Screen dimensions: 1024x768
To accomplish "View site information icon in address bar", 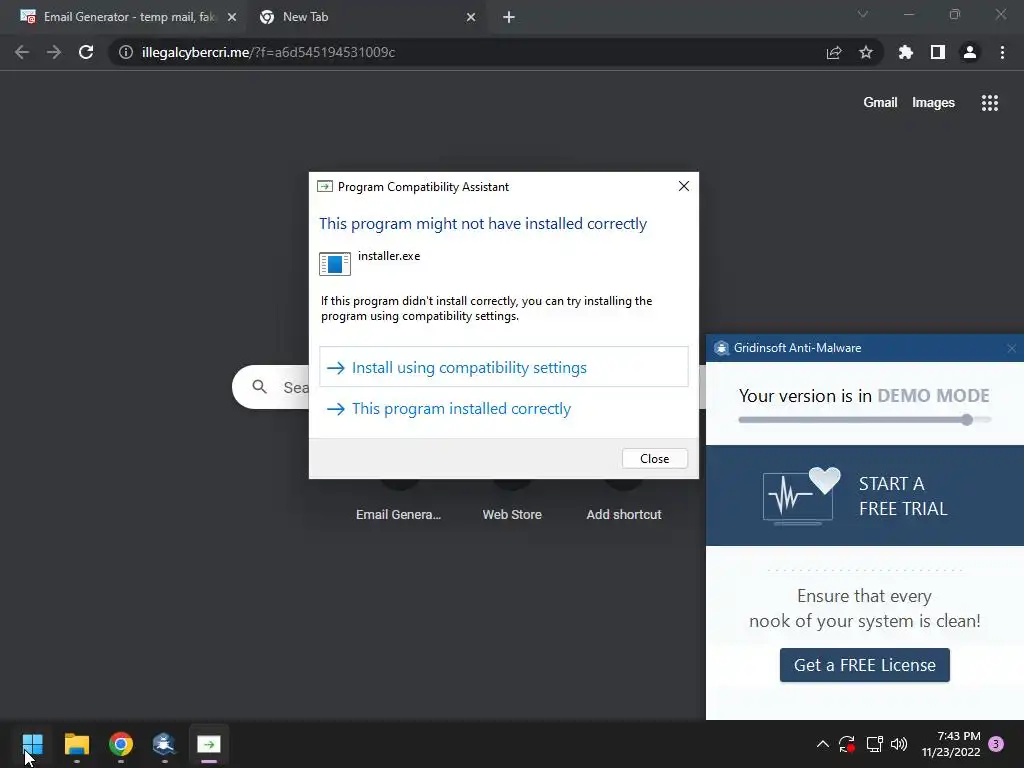I will [126, 52].
